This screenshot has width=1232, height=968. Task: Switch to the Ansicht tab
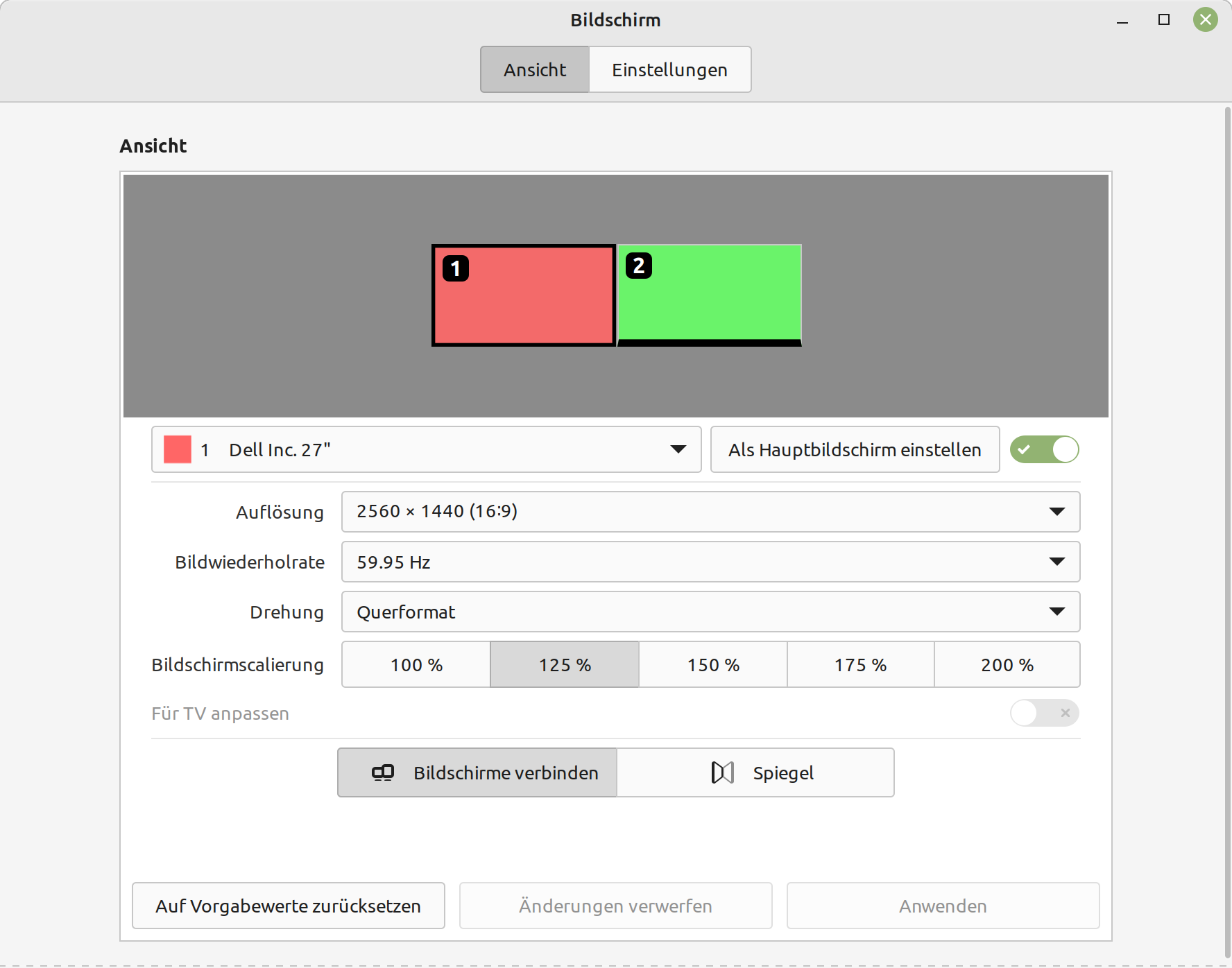click(535, 69)
